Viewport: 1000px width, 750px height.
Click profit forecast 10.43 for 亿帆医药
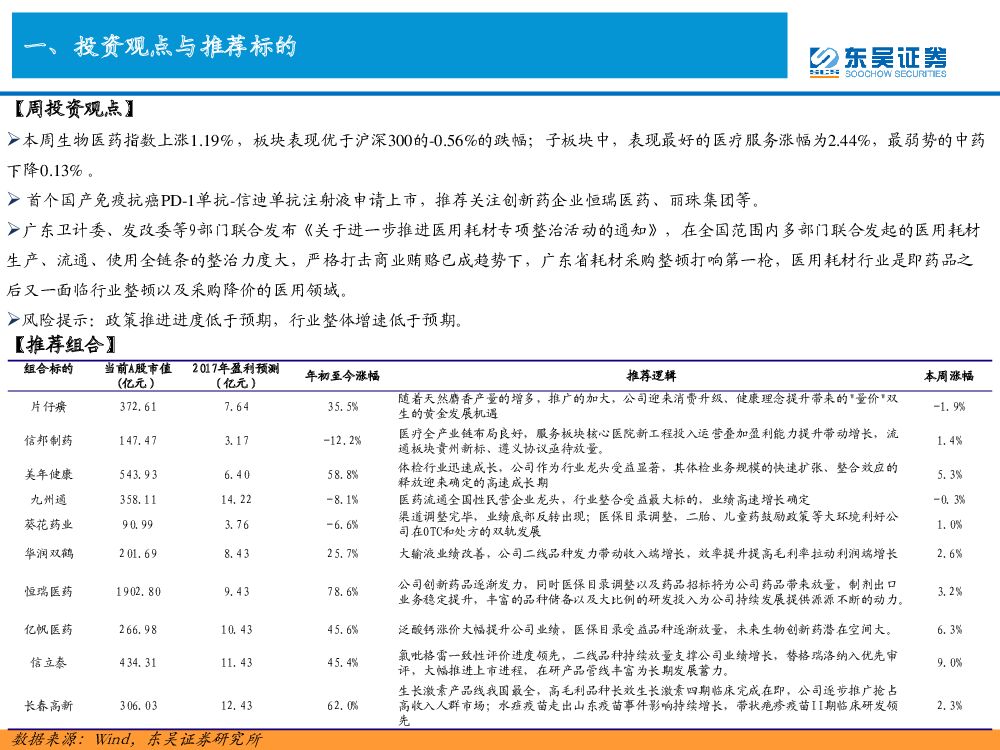[x=237, y=629]
